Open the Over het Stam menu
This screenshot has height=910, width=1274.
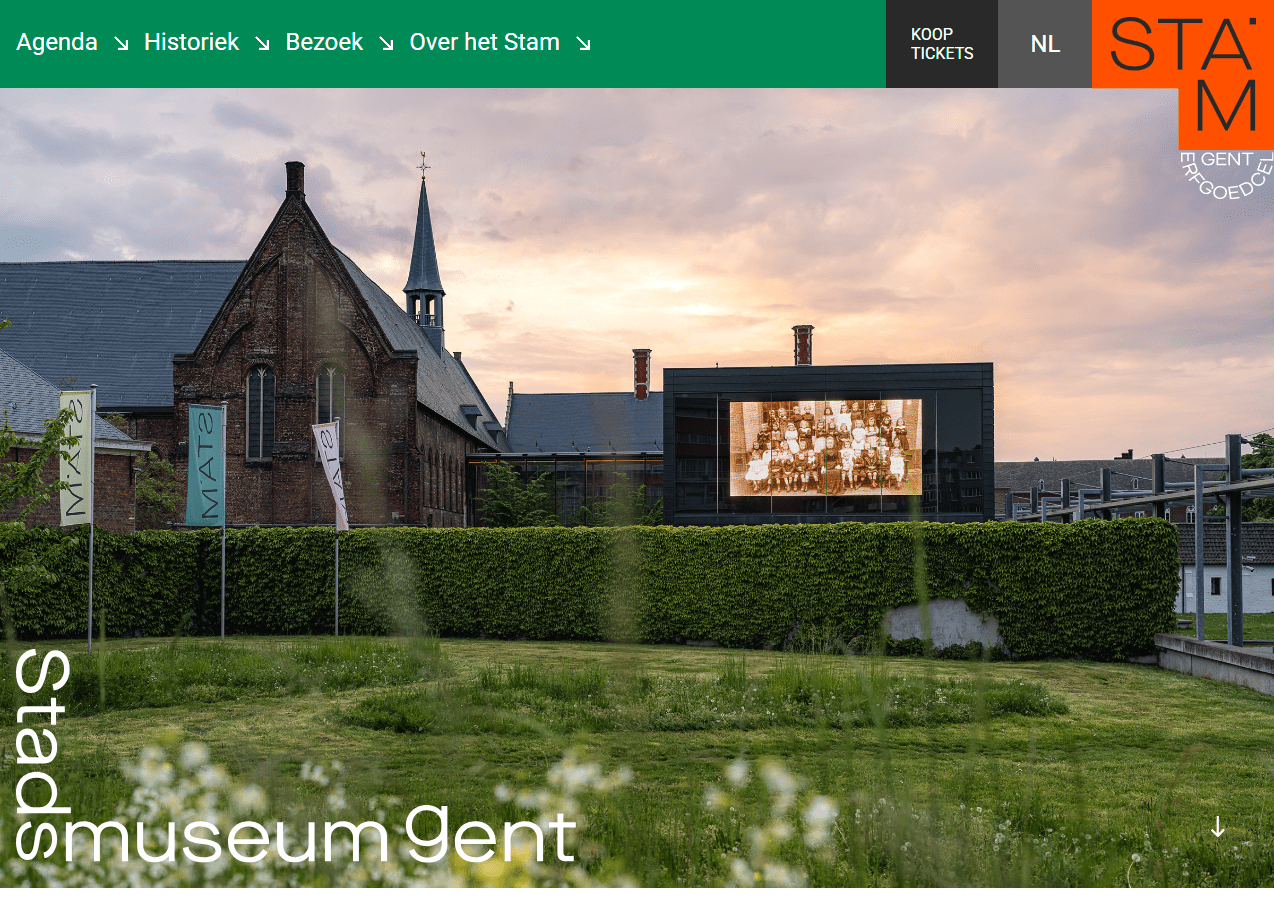[484, 42]
